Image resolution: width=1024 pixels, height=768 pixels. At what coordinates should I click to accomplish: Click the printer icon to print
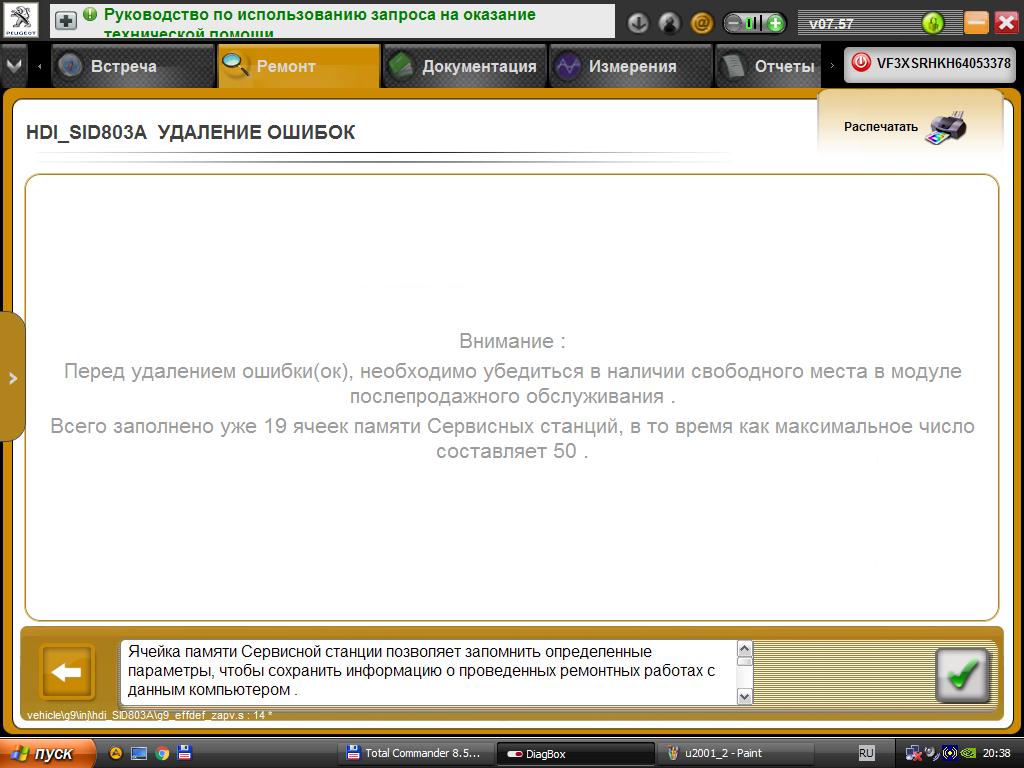point(946,127)
